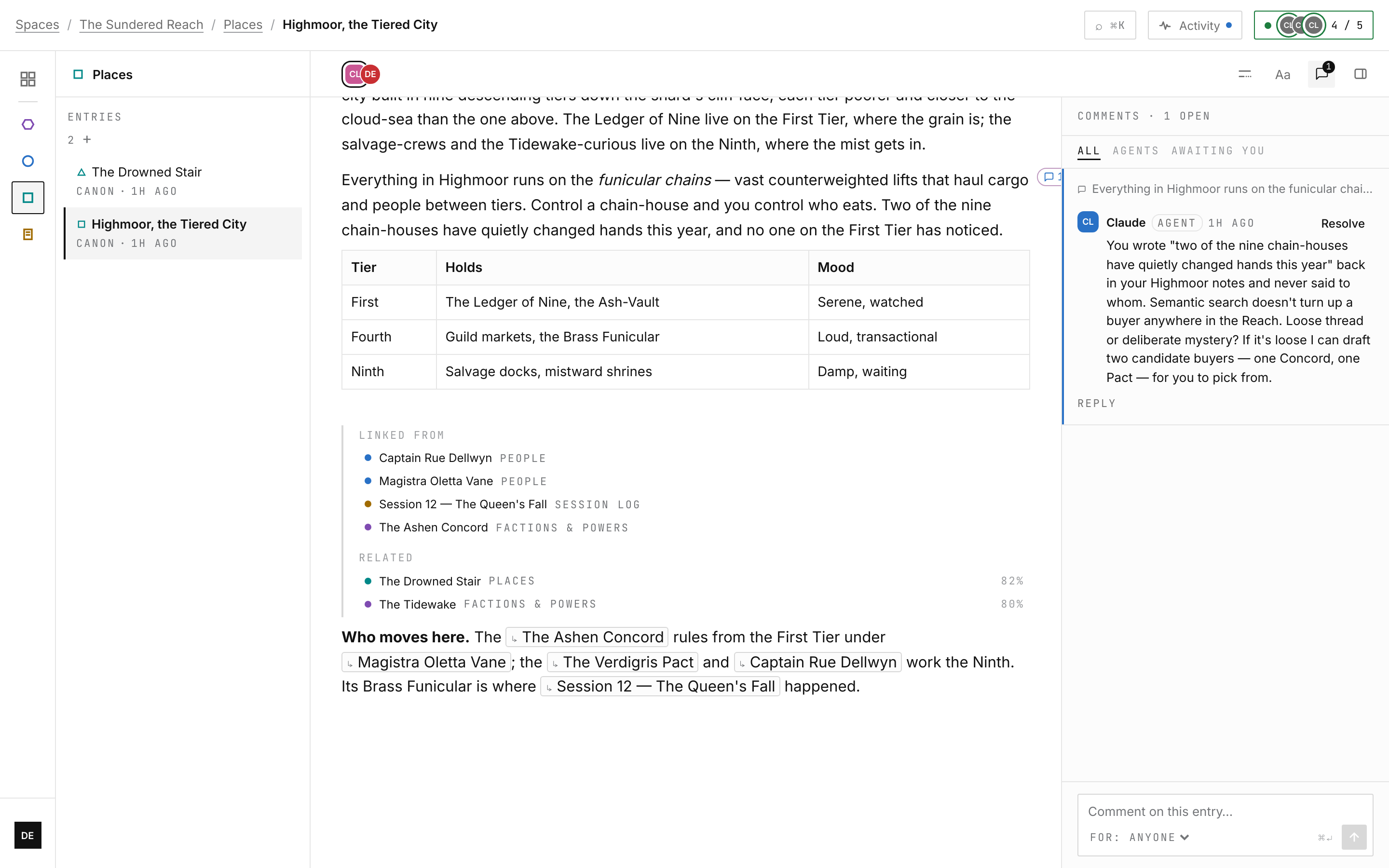Viewport: 1389px width, 868px height.
Task: Open linked Magistra Oletta Vane entry
Action: (x=436, y=481)
